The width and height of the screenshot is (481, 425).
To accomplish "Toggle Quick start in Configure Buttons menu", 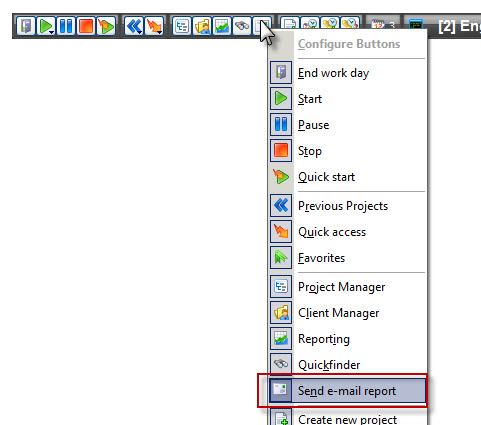I will 347,177.
